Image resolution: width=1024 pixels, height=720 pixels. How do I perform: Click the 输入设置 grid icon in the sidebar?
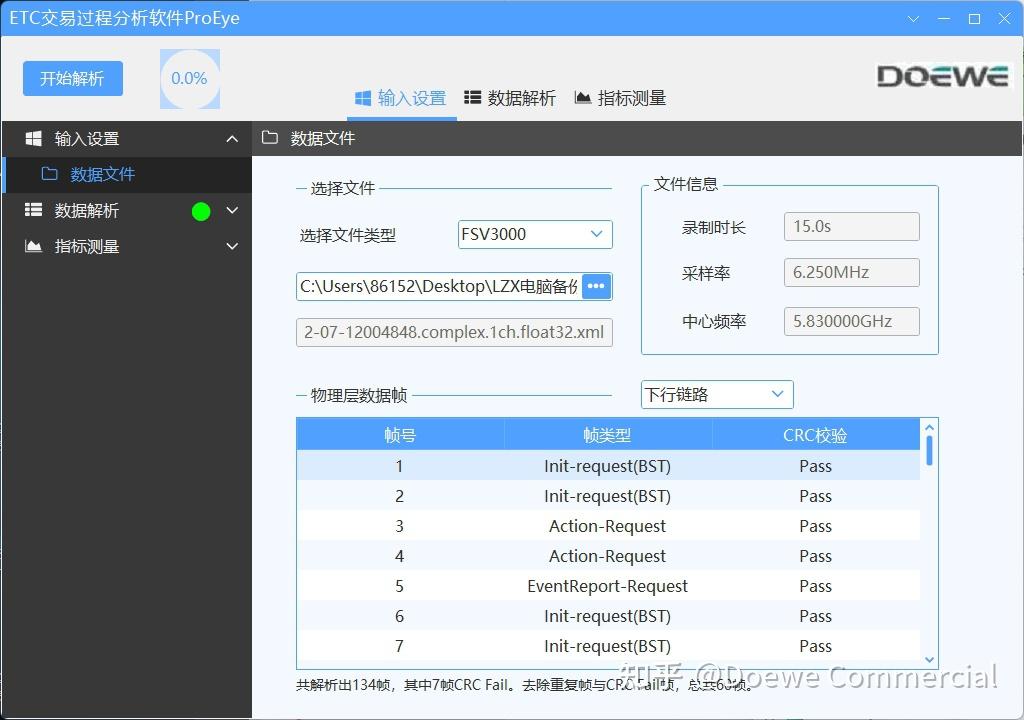click(32, 138)
